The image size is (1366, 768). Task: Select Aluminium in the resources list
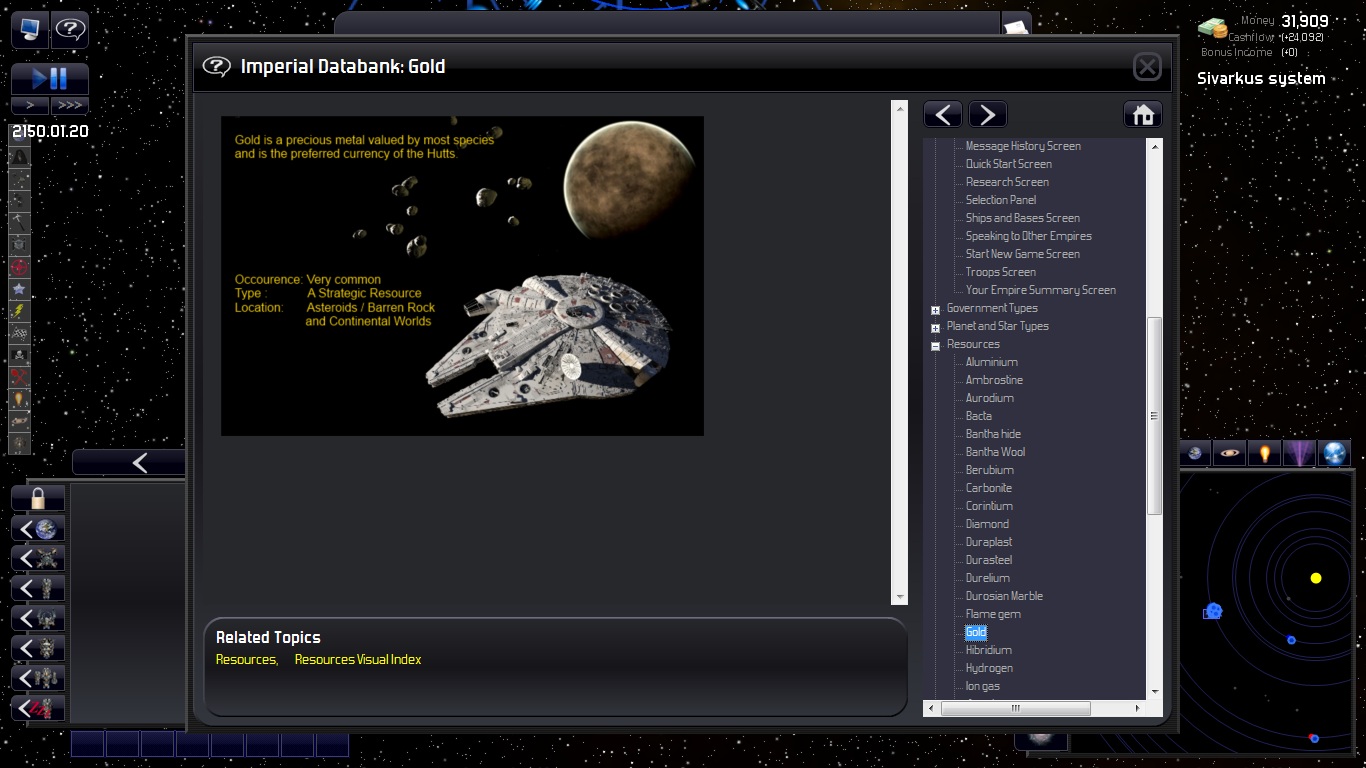[x=991, y=362]
